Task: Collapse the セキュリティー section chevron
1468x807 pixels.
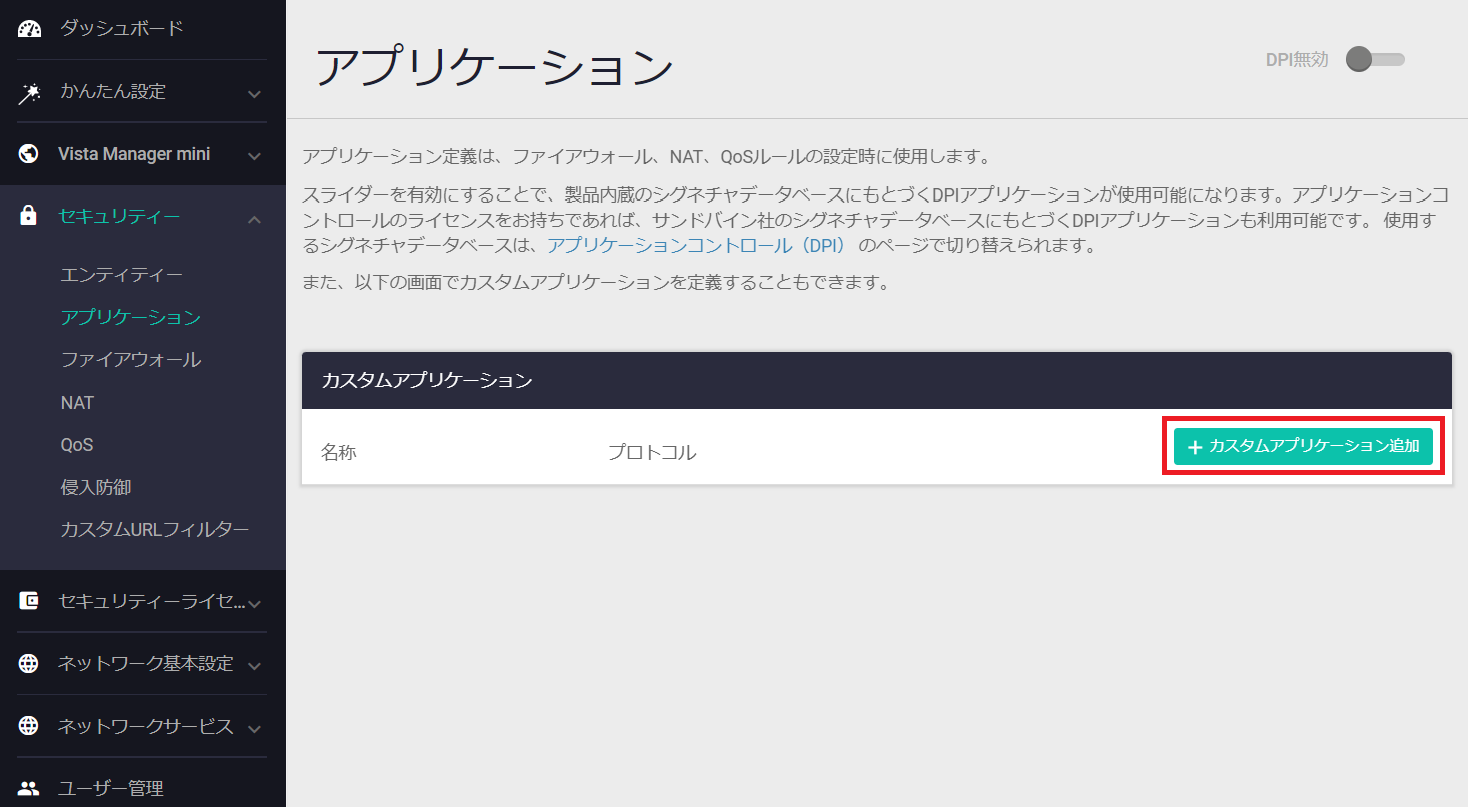Action: pyautogui.click(x=255, y=218)
